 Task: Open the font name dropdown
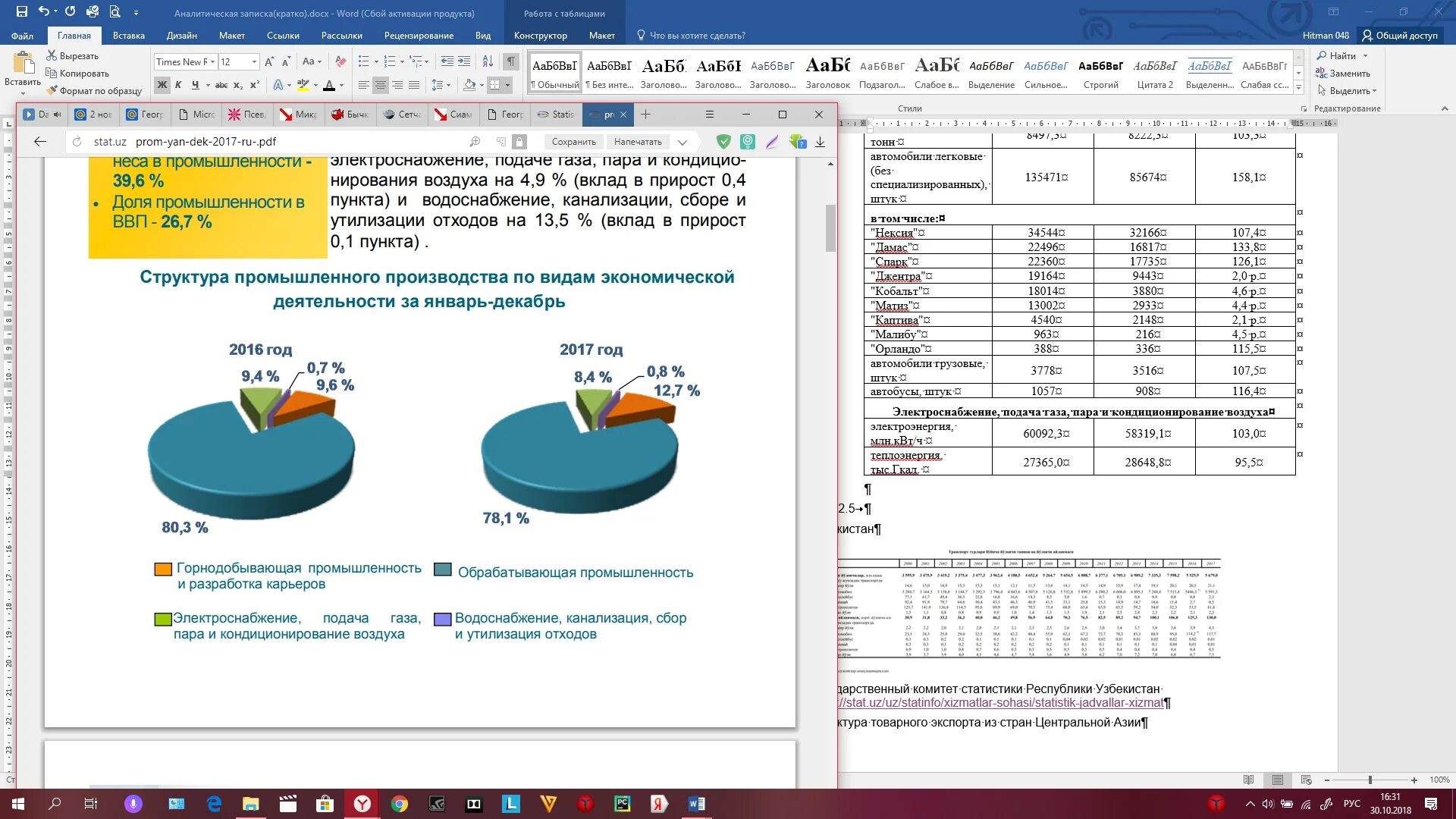point(213,62)
